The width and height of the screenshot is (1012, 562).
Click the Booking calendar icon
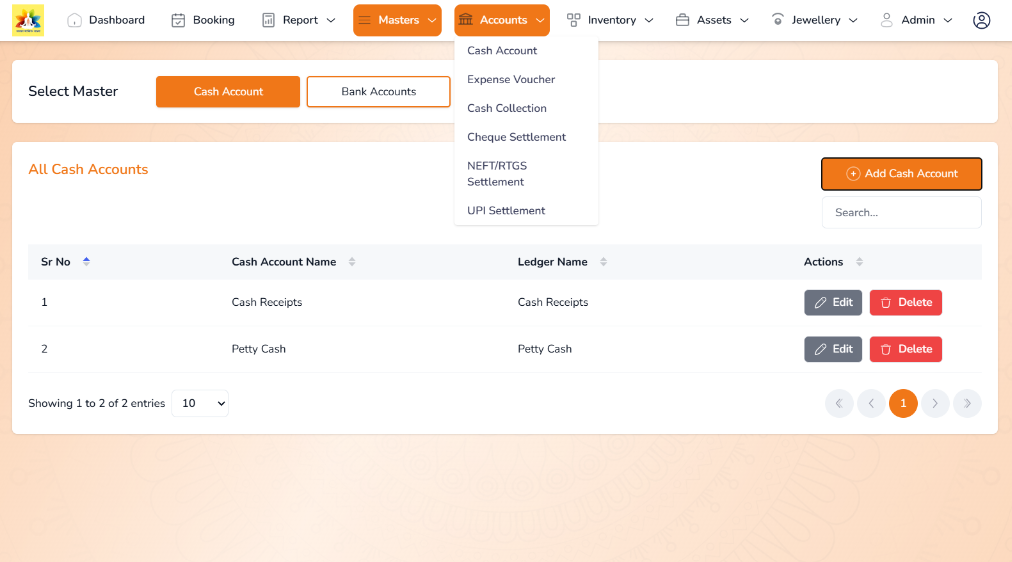tap(178, 20)
